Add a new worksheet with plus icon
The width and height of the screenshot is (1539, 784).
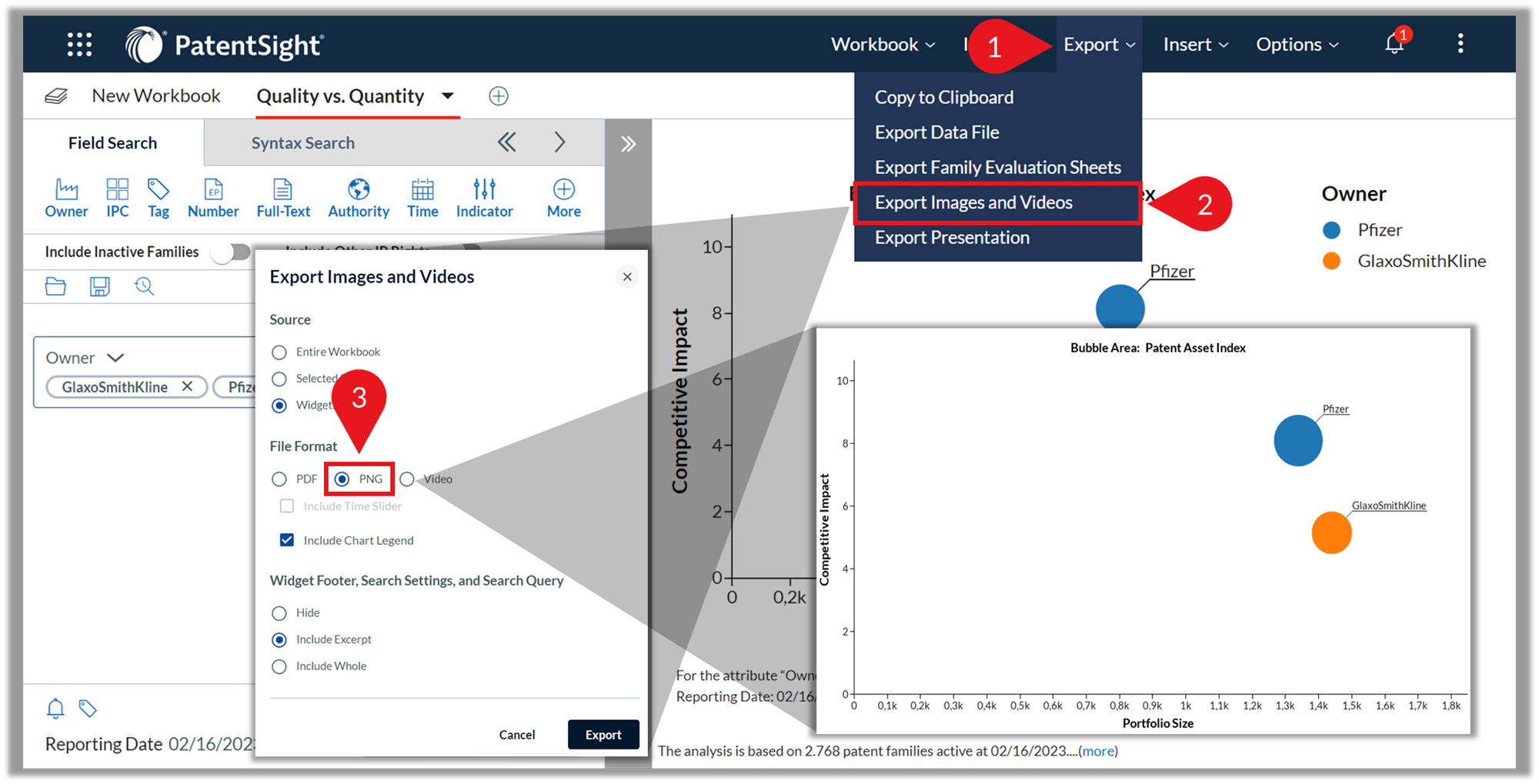tap(499, 96)
